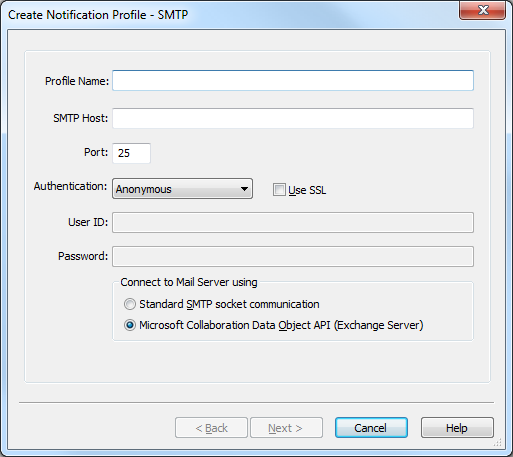Click the Use SSL label text
The width and height of the screenshot is (513, 457).
click(307, 190)
